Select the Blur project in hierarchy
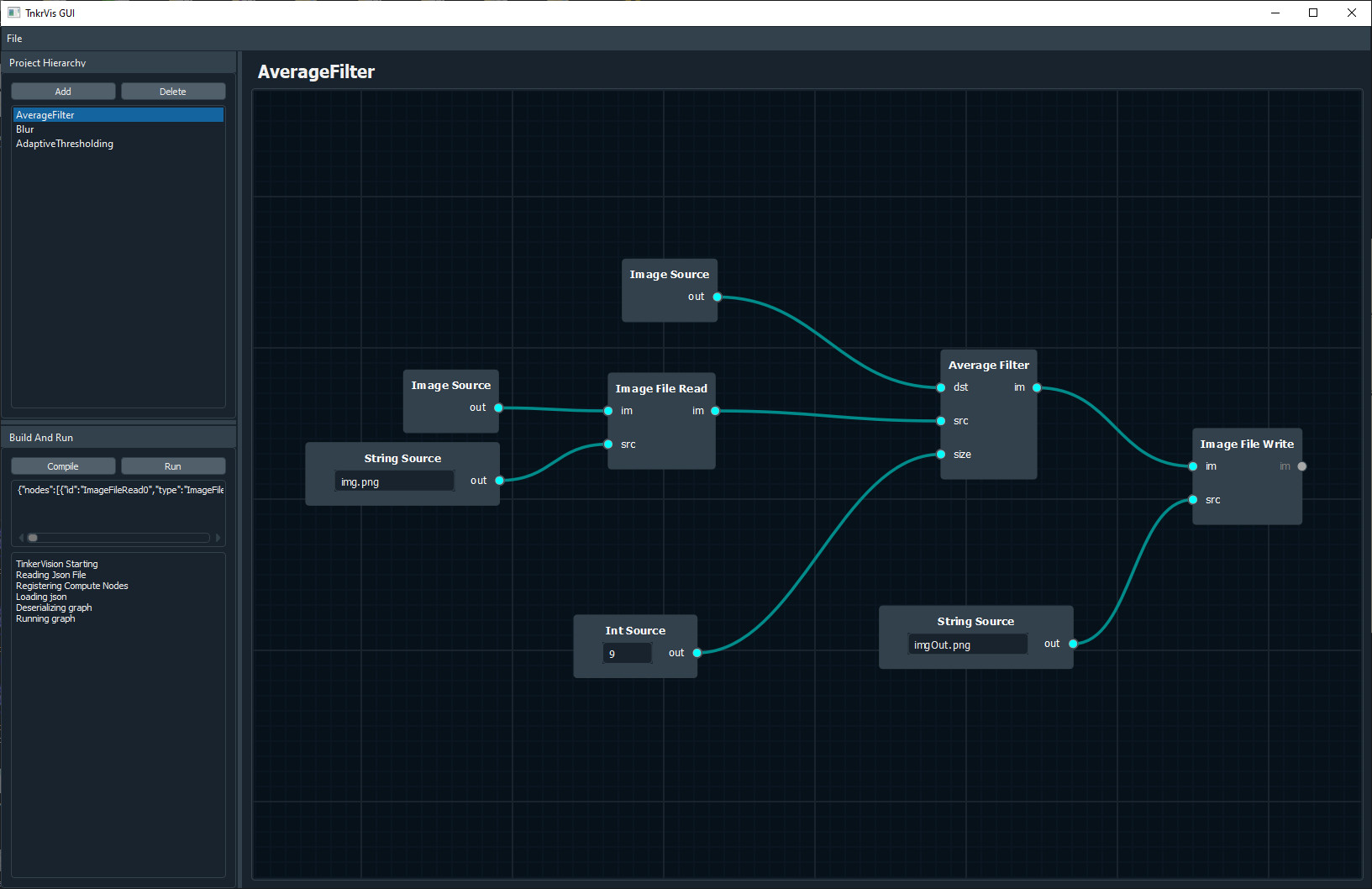 (x=25, y=129)
